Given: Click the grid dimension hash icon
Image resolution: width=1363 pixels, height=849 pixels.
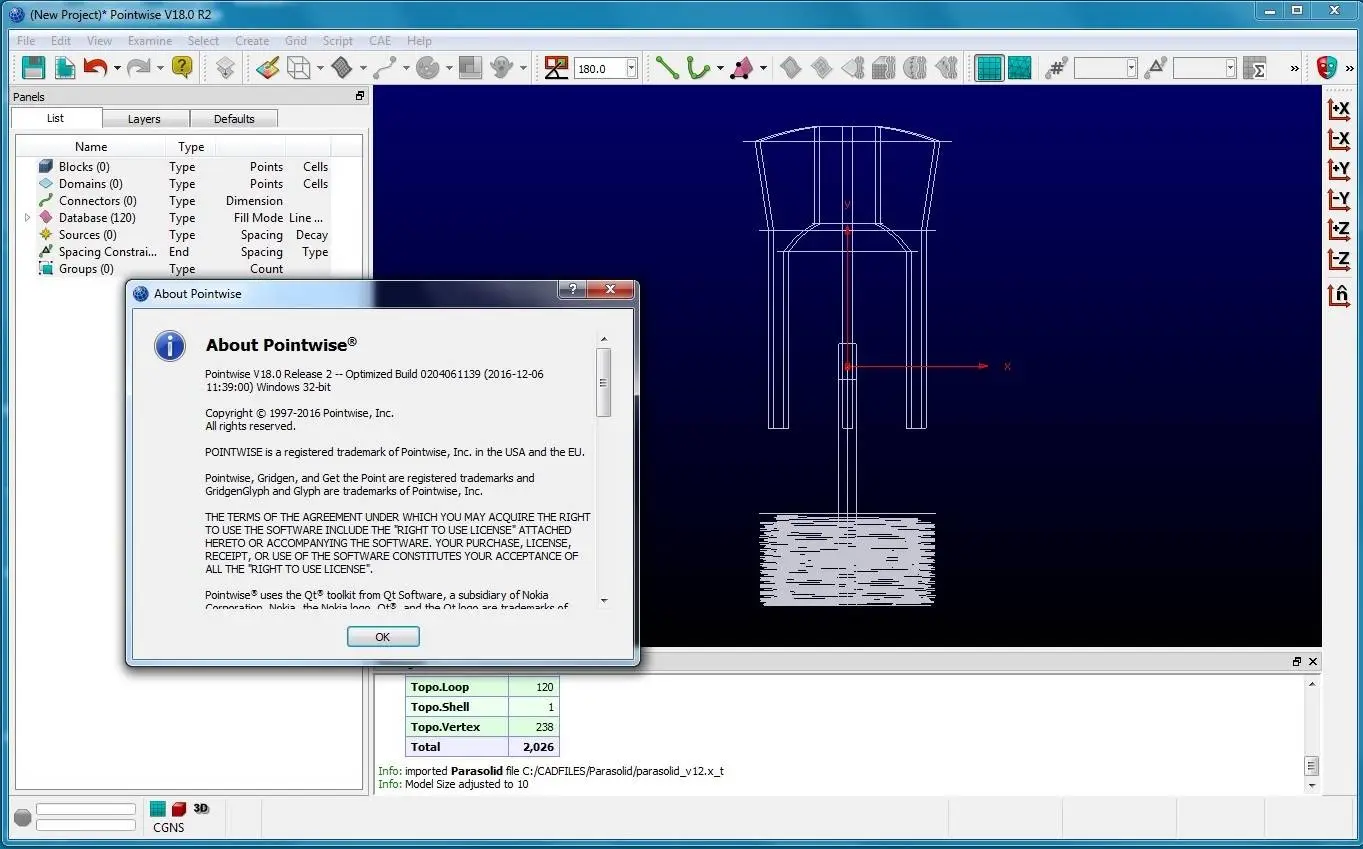Looking at the screenshot, I should pos(1056,68).
